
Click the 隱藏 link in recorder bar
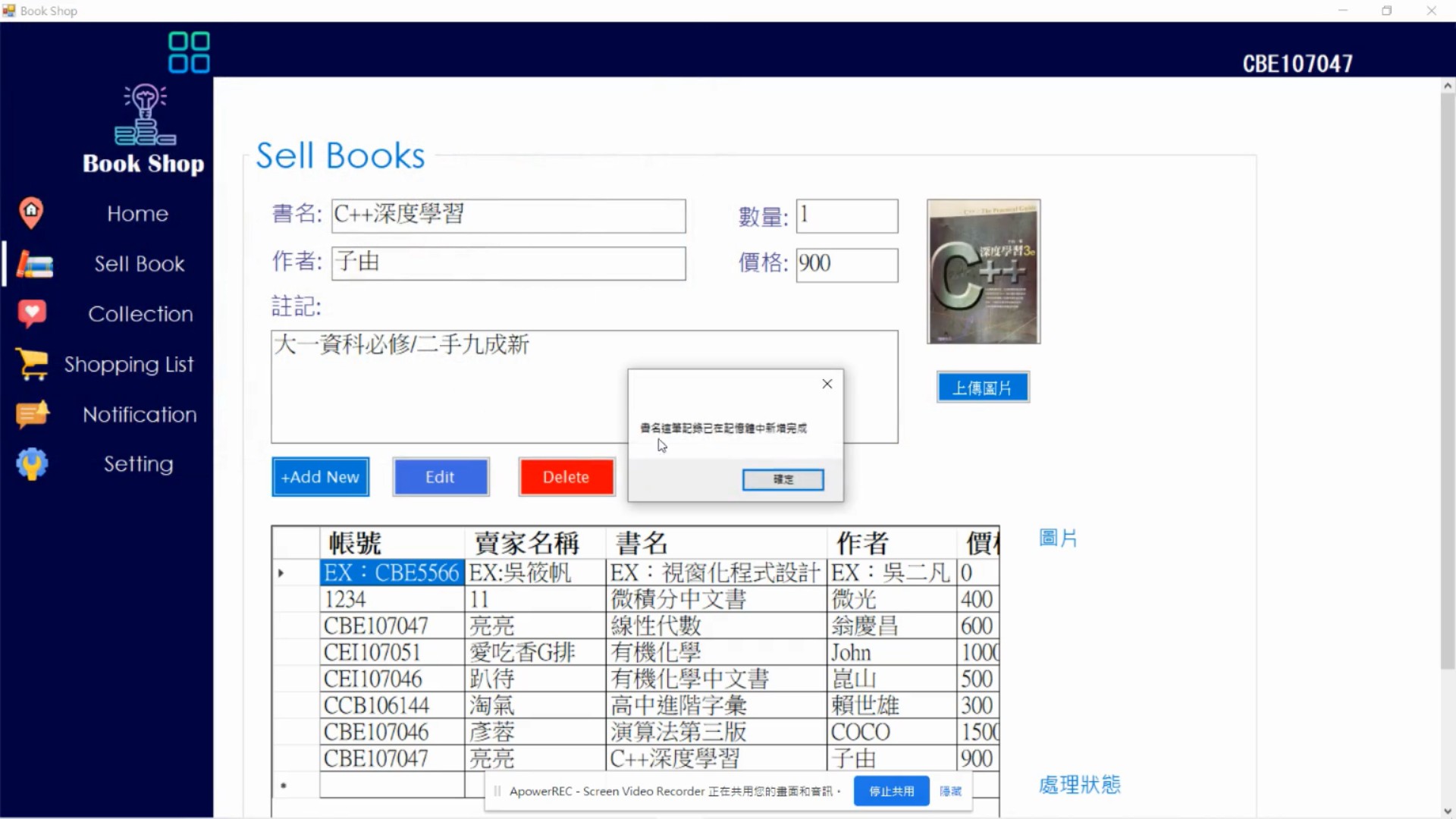pyautogui.click(x=950, y=791)
